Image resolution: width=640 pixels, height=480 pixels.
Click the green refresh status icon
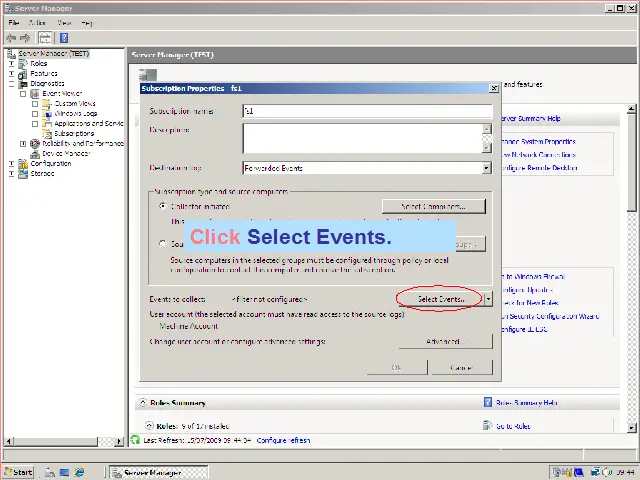(135, 440)
